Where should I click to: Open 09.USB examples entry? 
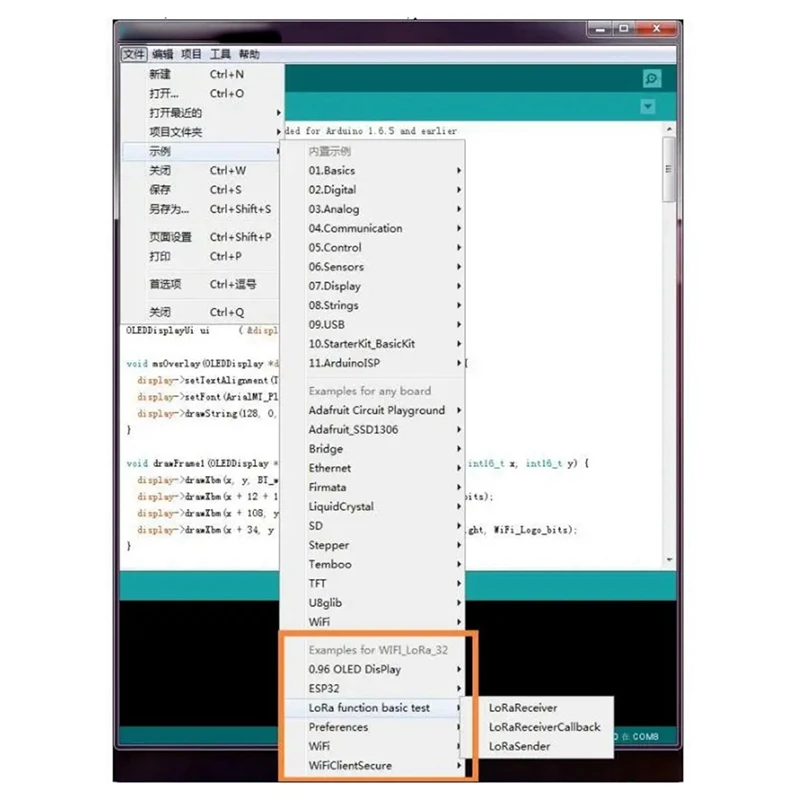point(373,324)
